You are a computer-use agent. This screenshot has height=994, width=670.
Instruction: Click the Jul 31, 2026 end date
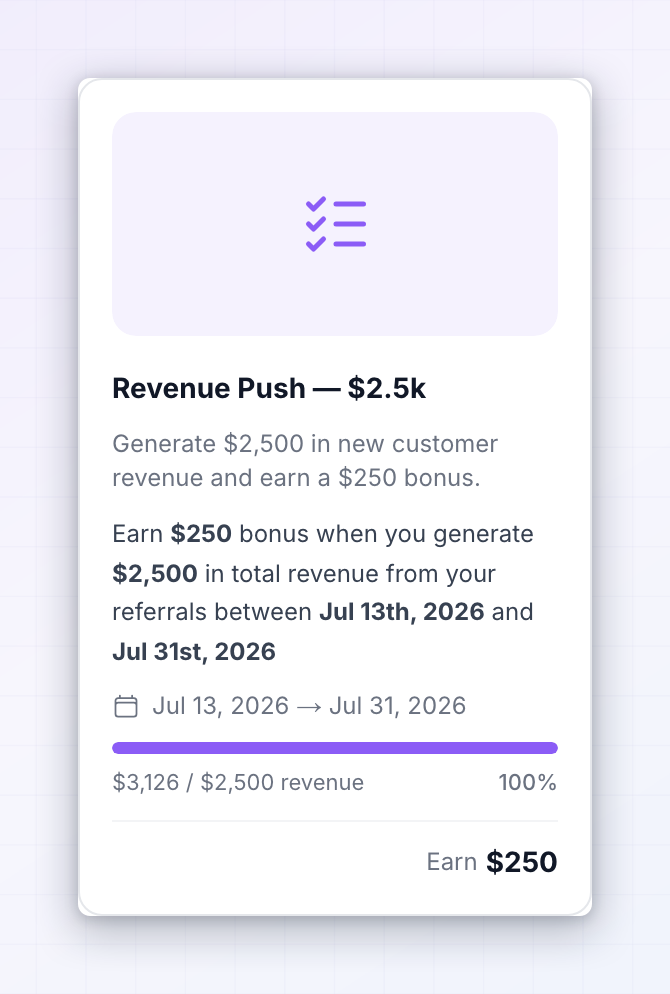397,706
